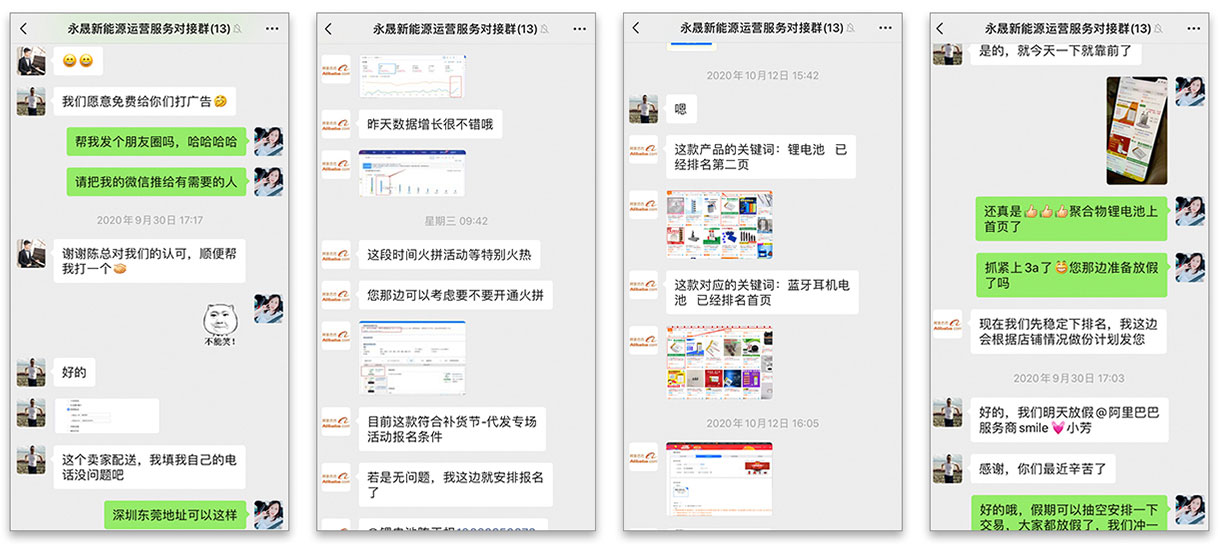Tap the avatar next to 我们愿意免费给你们打广告
The image size is (1220, 544).
[31, 101]
